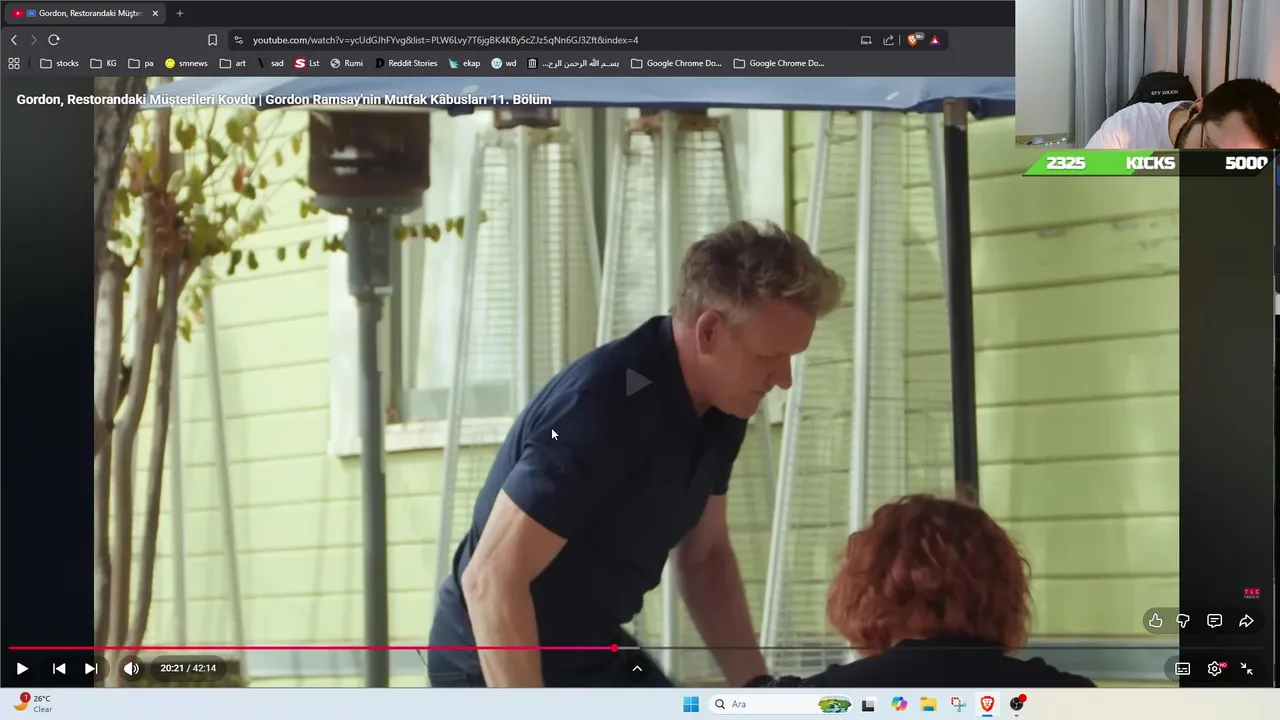Screen dimensions: 1280x720
Task: Exit fullscreen mode with the shrink arrows
Action: (1247, 668)
